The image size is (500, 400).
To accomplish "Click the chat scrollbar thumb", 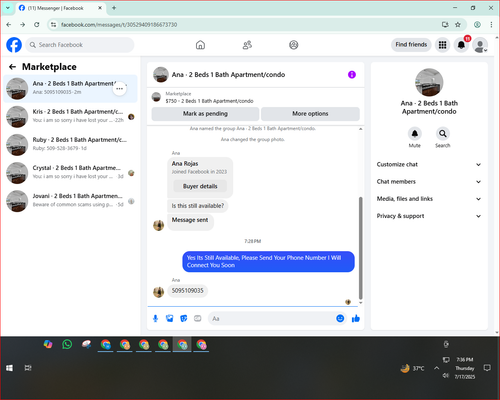I will [x=360, y=248].
